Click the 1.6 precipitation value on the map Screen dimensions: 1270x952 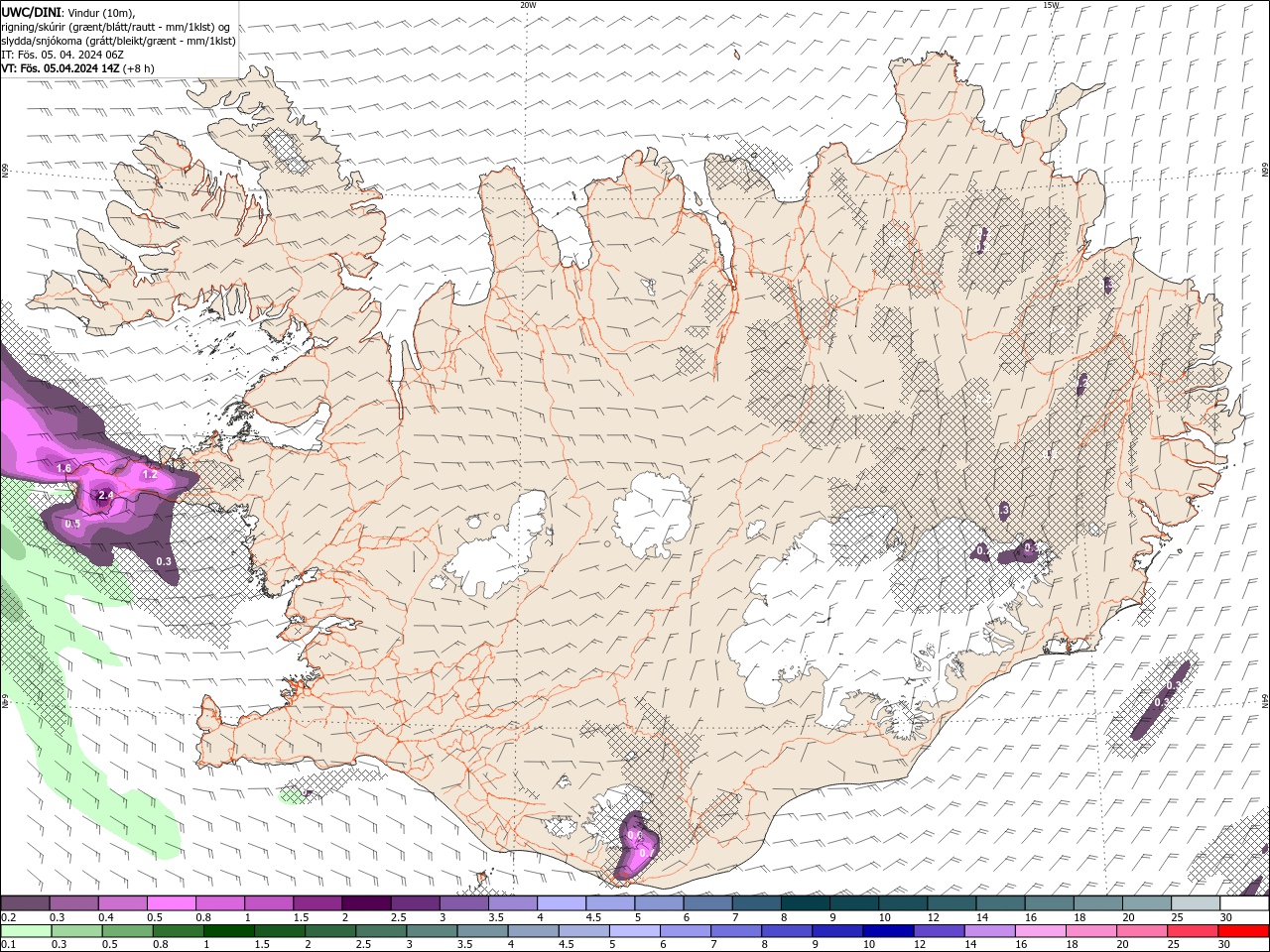(x=63, y=468)
